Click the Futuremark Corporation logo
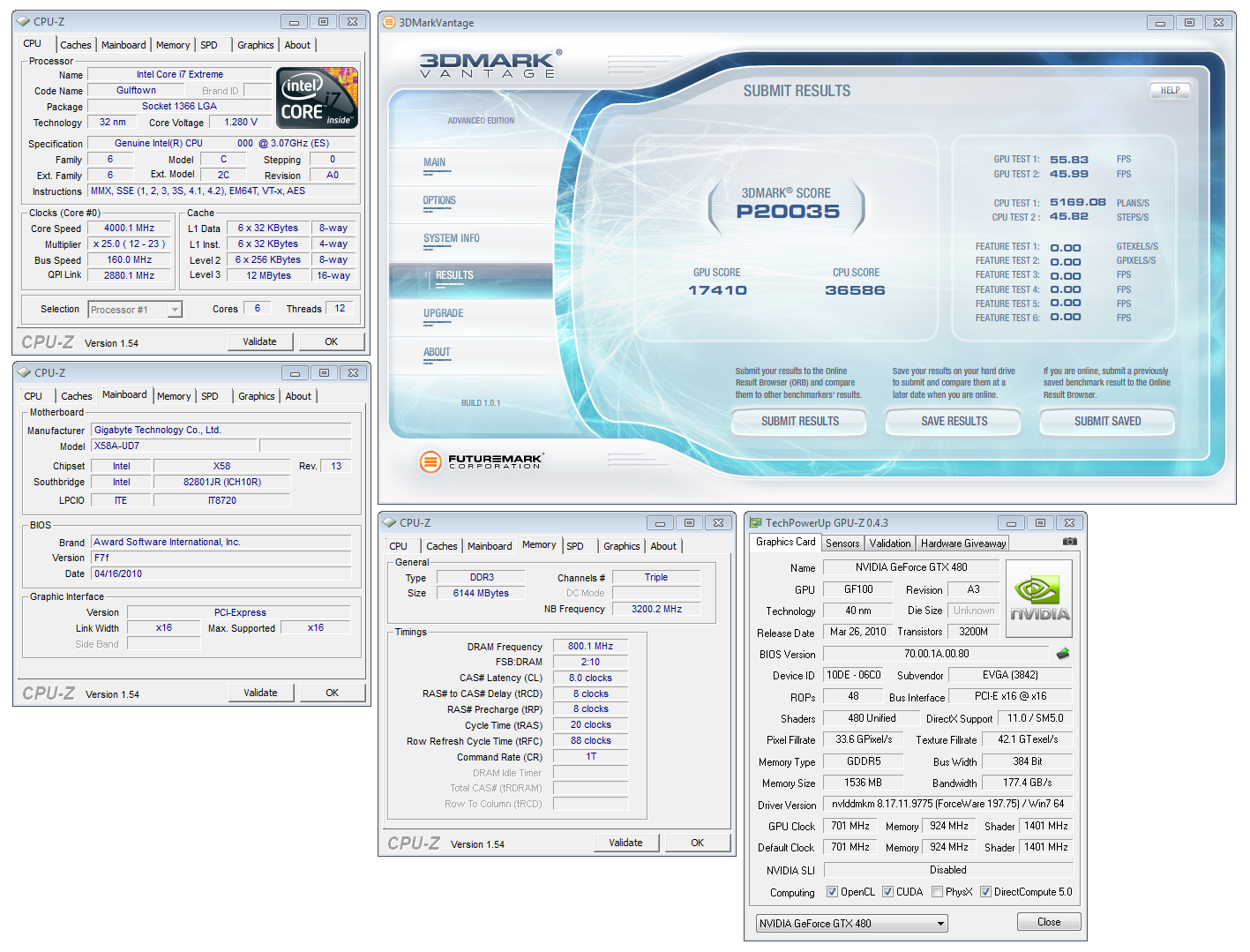This screenshot has width=1250, height=952. pyautogui.click(x=481, y=461)
